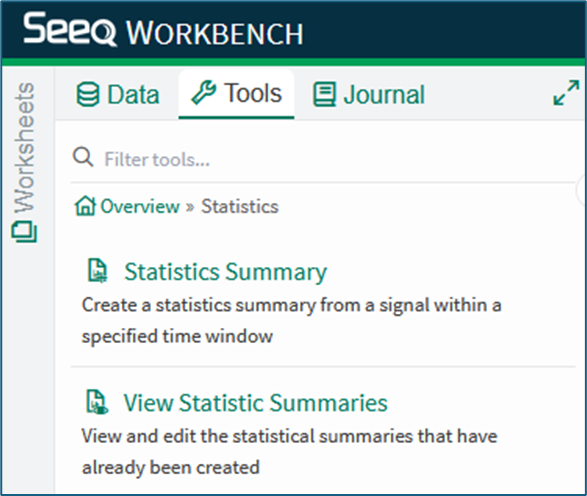Screen dimensions: 587x496
Task: Open the Worksheets side panel label
Action: [x=25, y=148]
